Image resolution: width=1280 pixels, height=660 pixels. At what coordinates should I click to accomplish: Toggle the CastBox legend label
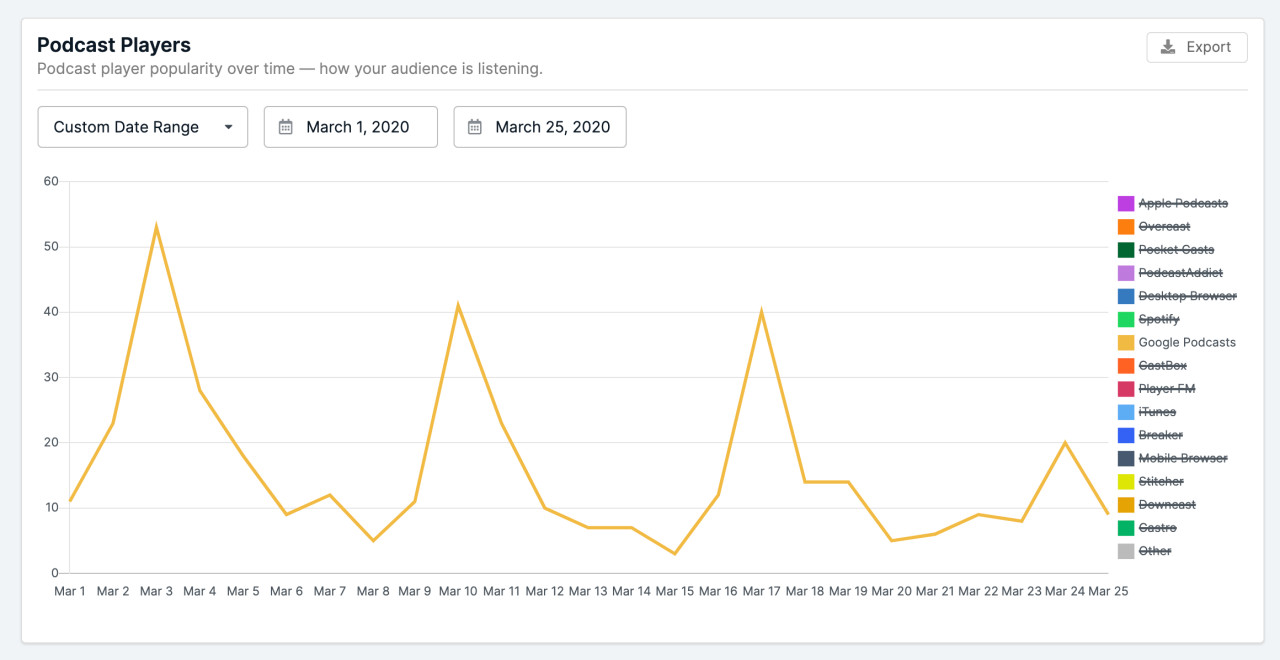pos(1162,366)
